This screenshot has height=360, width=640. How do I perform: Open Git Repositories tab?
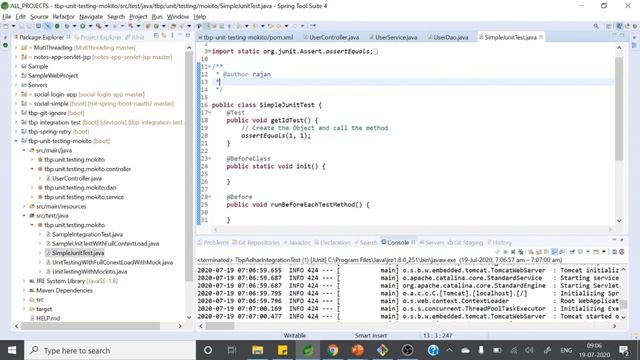[x=256, y=242]
